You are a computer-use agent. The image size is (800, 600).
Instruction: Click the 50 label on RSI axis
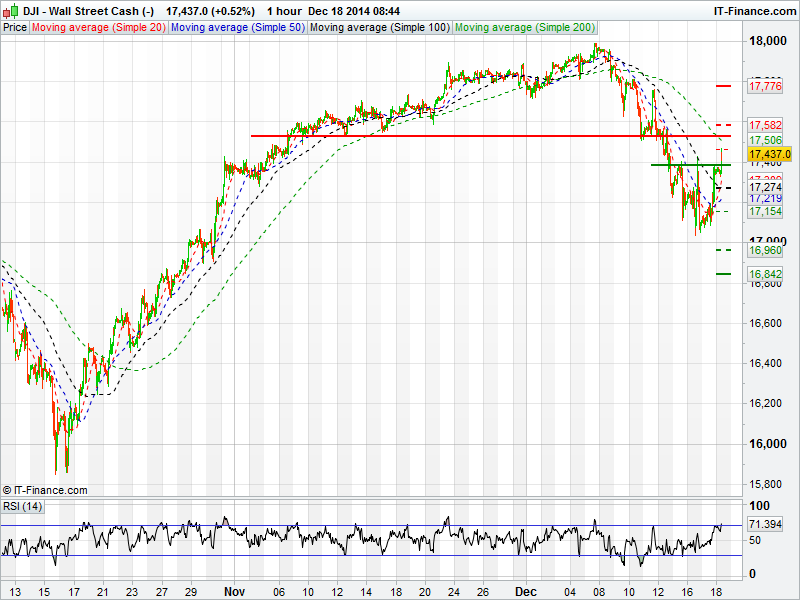click(x=755, y=540)
